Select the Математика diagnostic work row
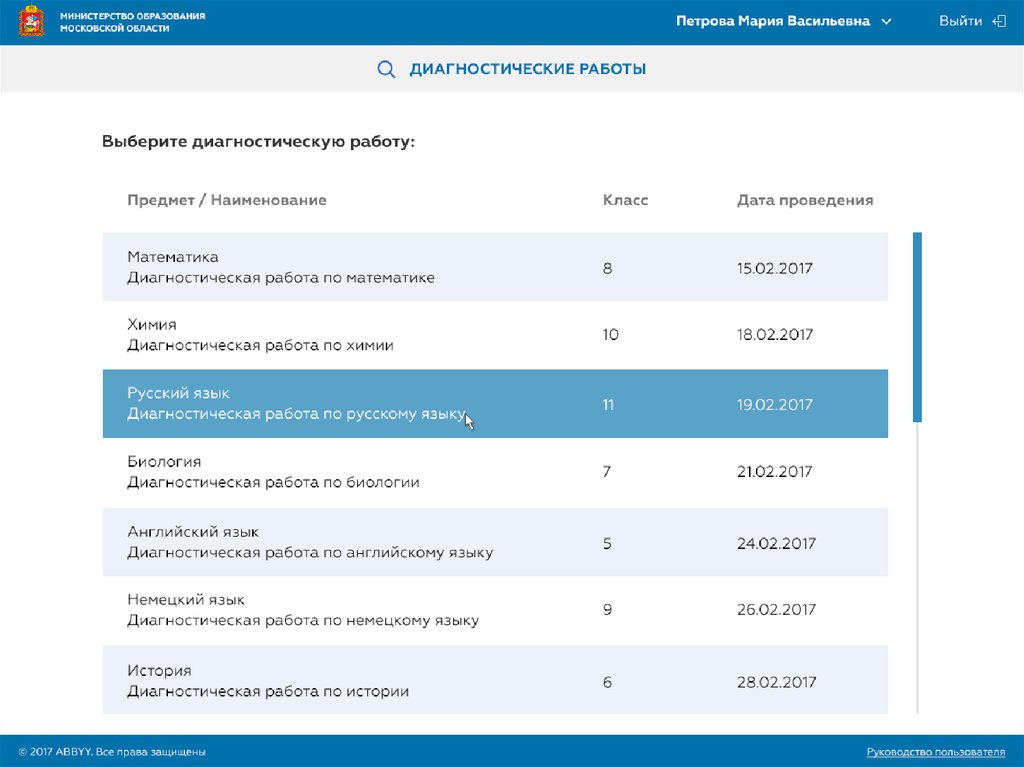Image resolution: width=1024 pixels, height=767 pixels. click(x=495, y=267)
